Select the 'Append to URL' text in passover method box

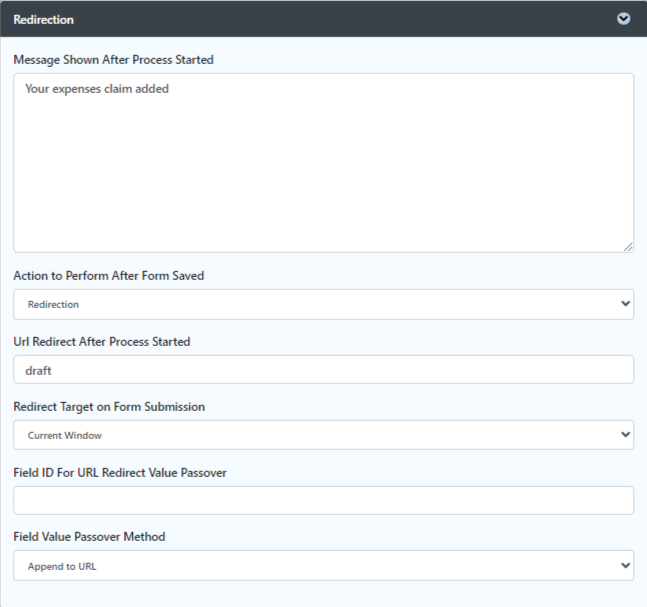tap(62, 566)
